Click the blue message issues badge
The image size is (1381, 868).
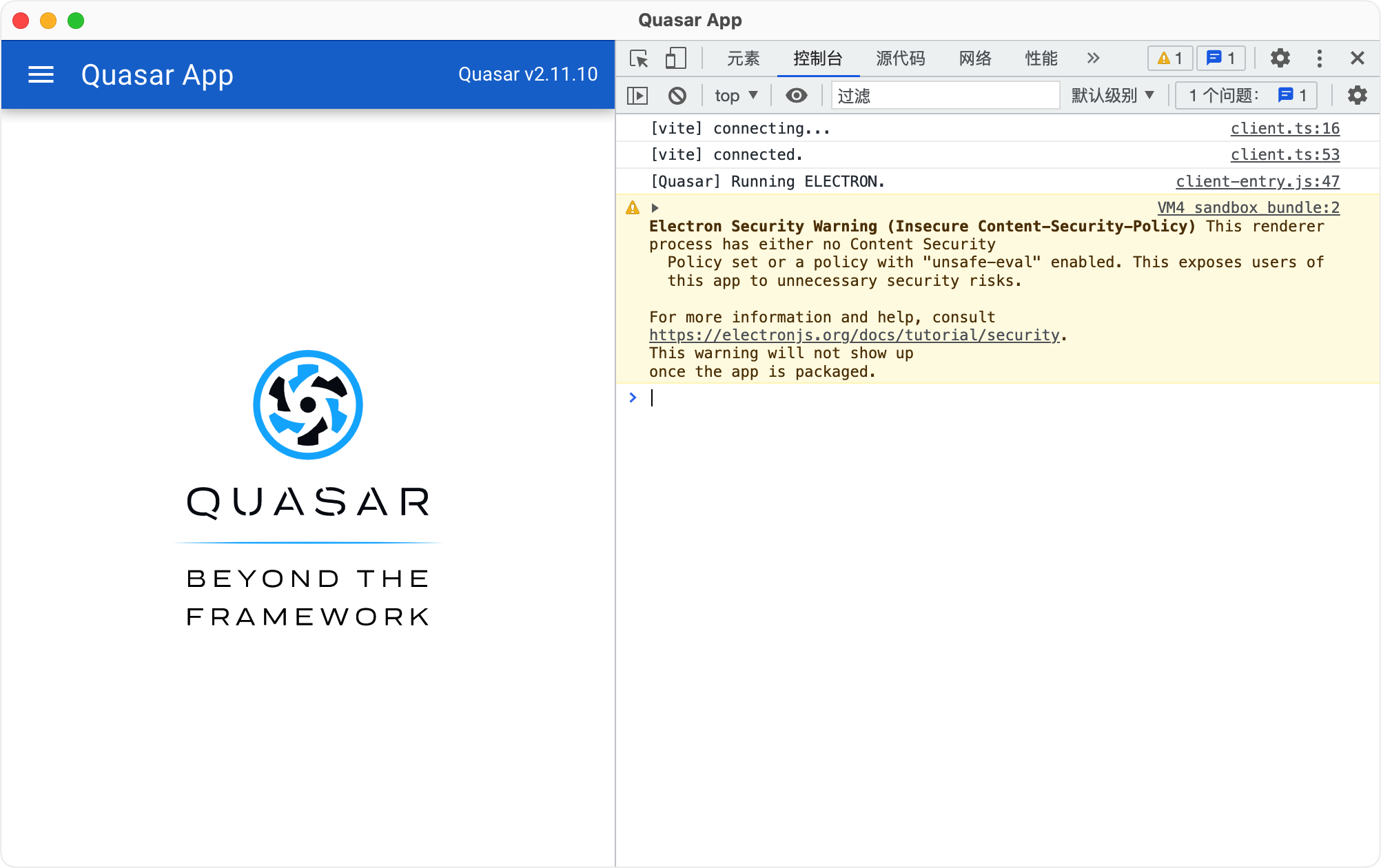click(1221, 59)
